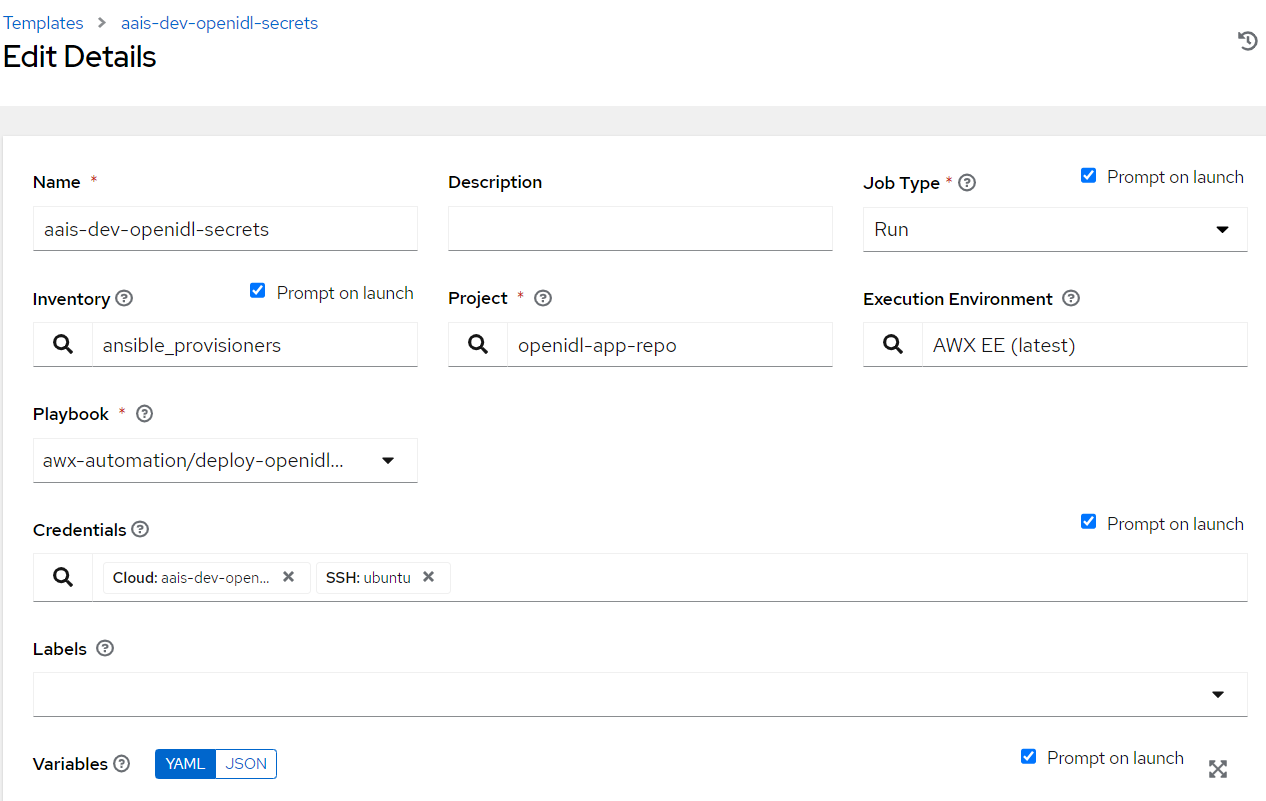The image size is (1266, 801).
Task: Focus the Description input field
Action: pos(640,229)
